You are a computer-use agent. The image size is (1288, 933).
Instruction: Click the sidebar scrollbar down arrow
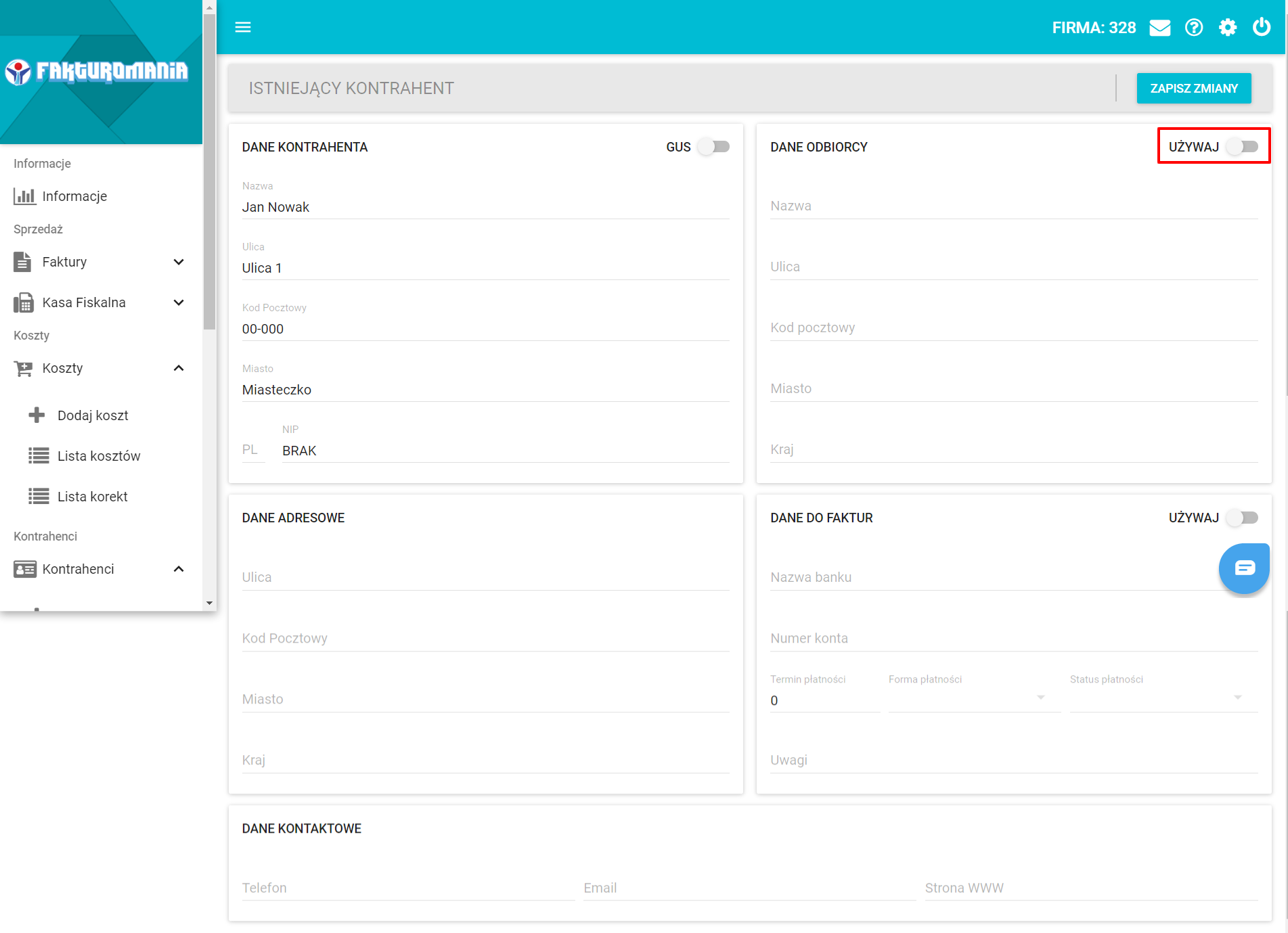click(209, 603)
